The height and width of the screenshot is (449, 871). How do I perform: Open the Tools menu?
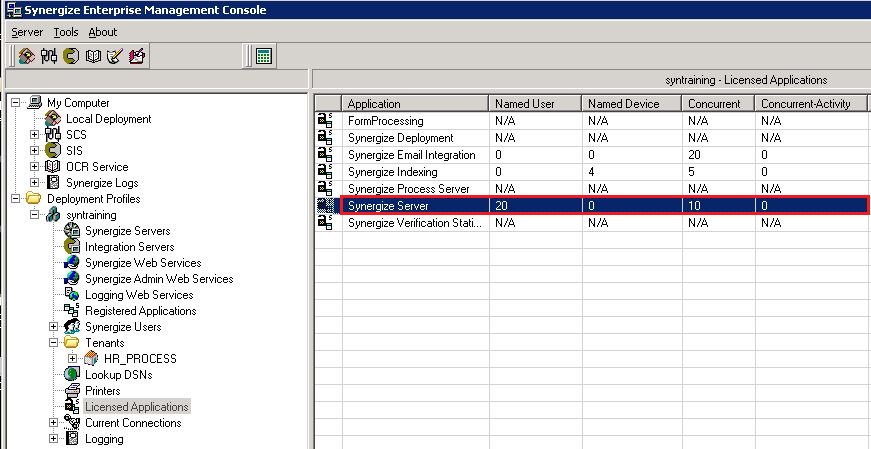point(66,32)
